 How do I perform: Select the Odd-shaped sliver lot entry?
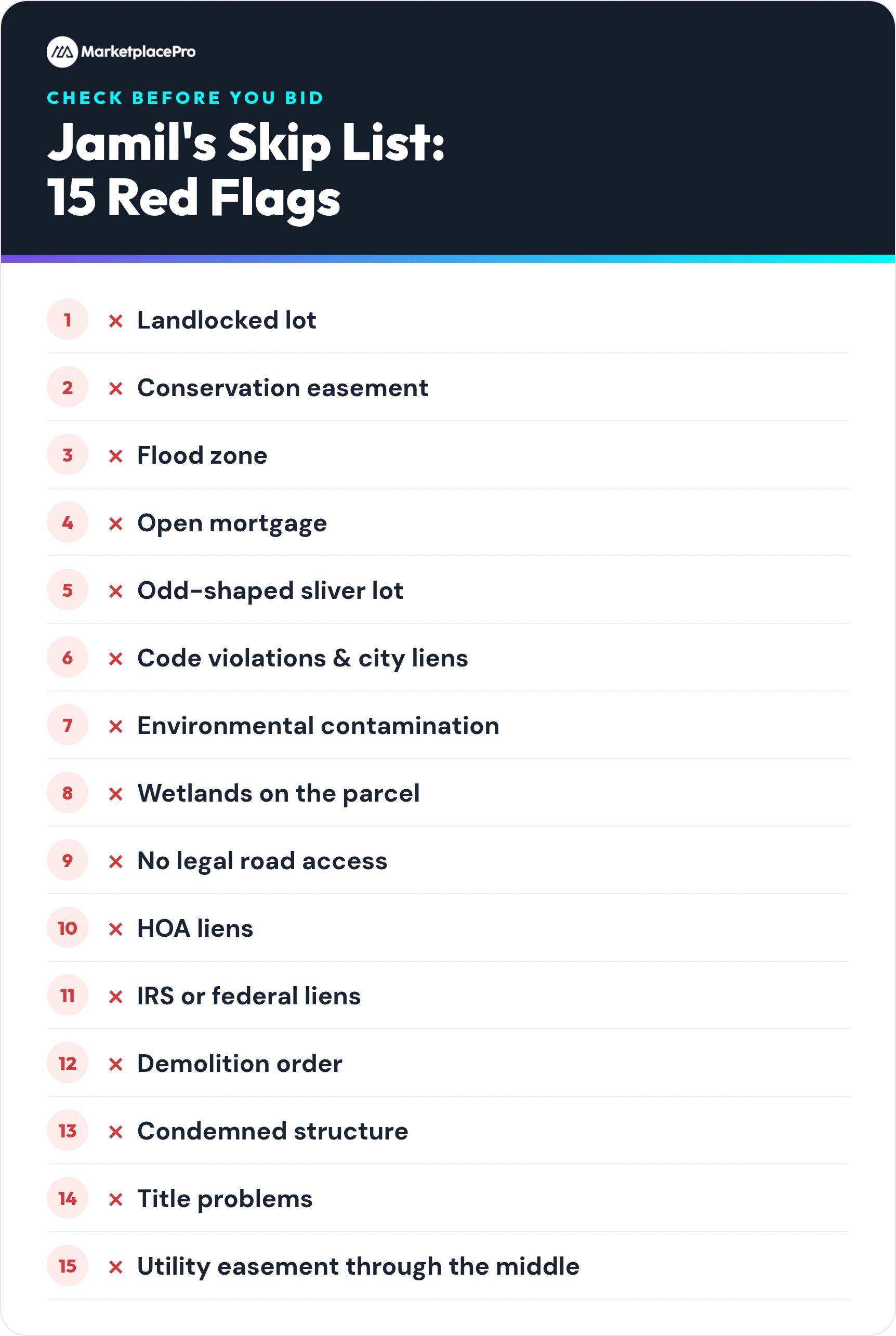tap(270, 592)
